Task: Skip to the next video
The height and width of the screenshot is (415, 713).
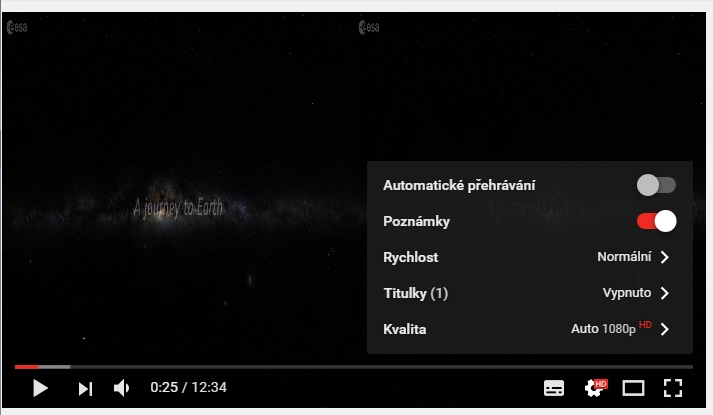Action: (85, 389)
